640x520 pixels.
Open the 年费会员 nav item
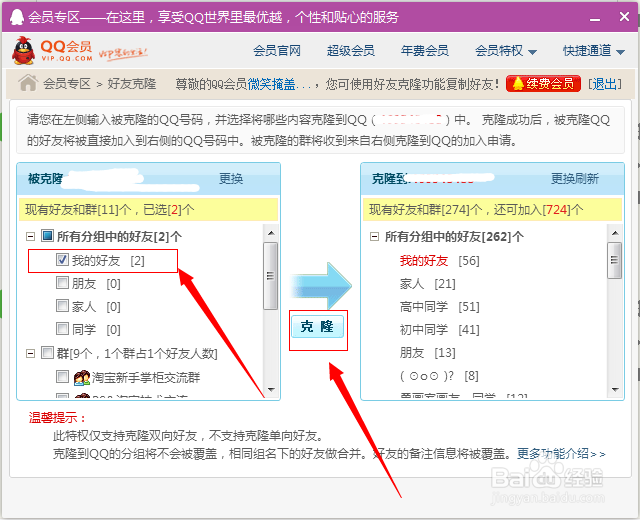tap(424, 51)
